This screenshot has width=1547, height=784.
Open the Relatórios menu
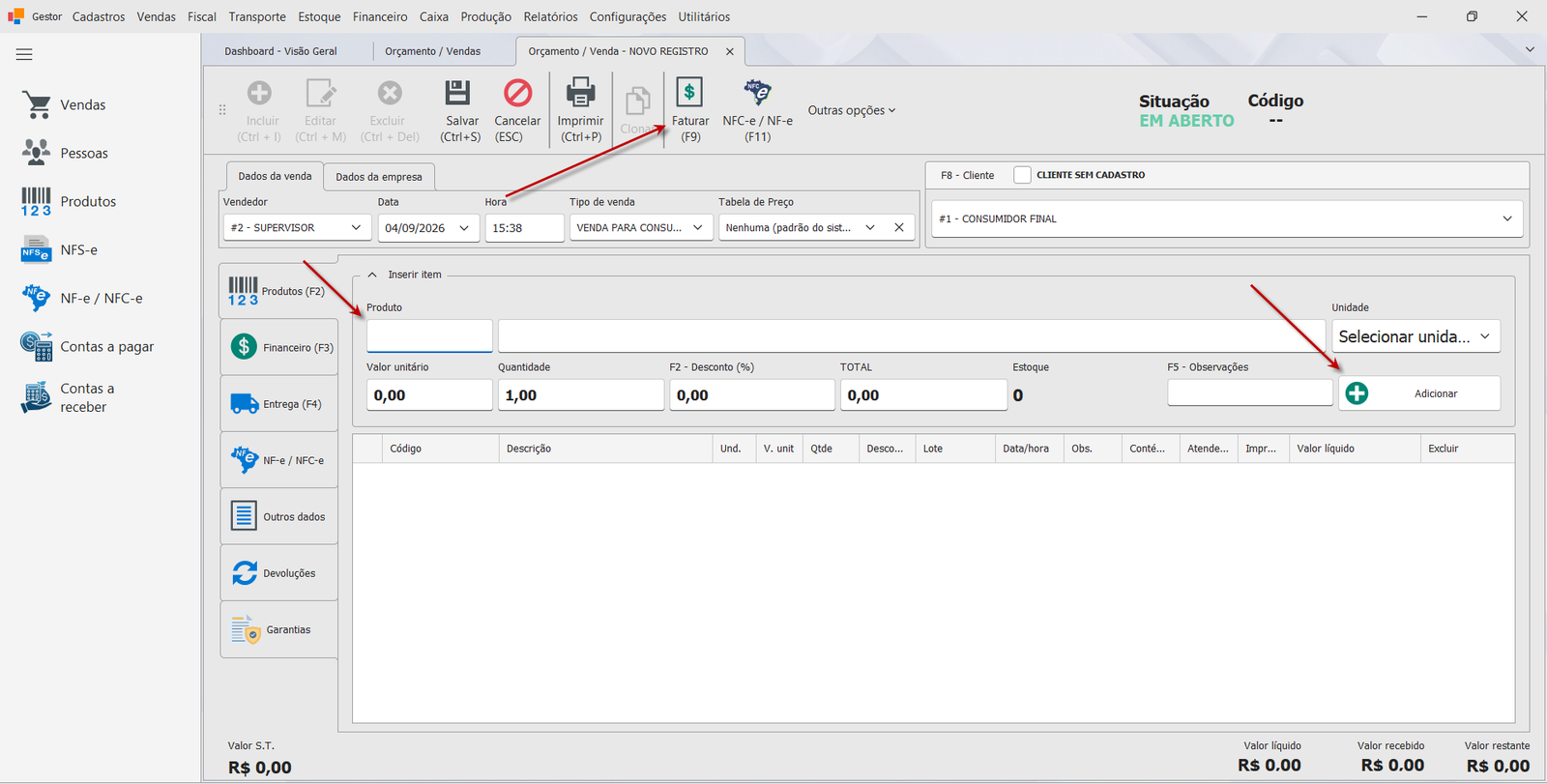tap(550, 16)
